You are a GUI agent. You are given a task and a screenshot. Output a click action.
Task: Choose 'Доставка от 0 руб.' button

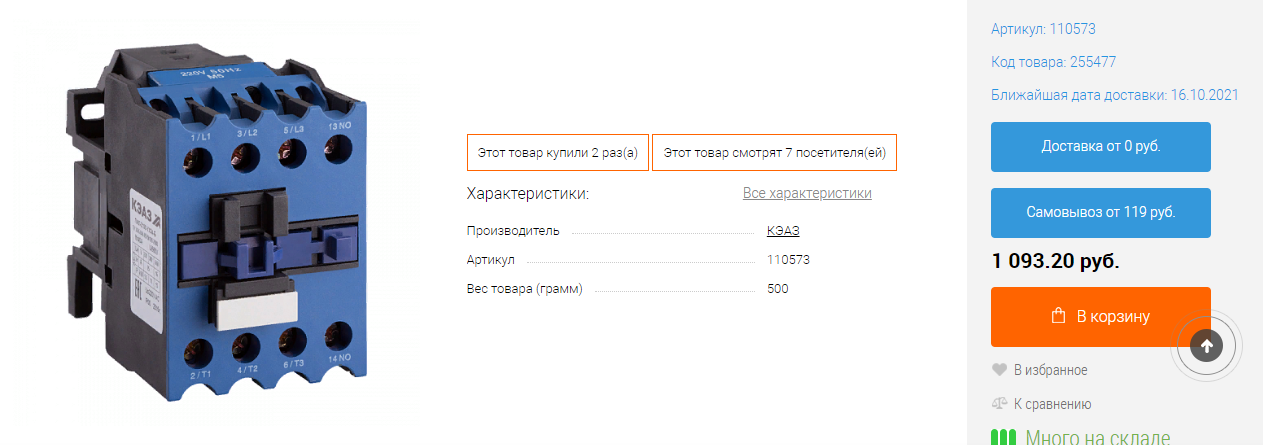[x=1101, y=147]
